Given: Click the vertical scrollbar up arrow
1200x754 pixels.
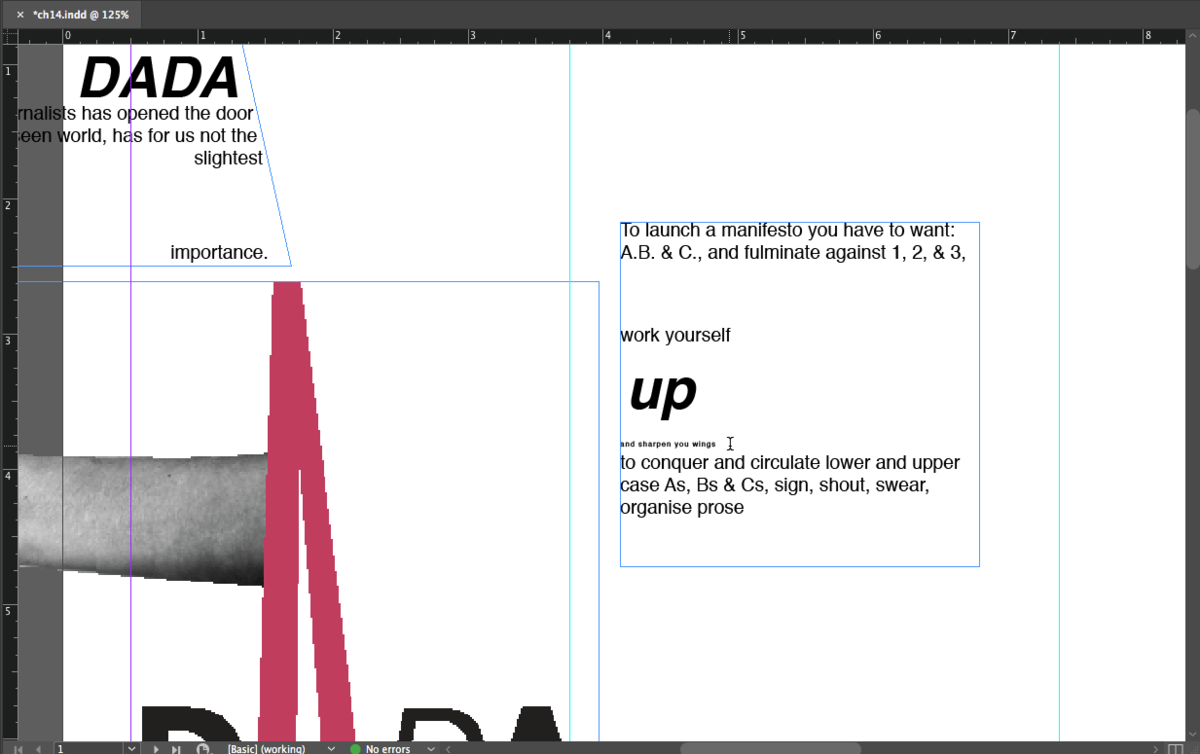Looking at the screenshot, I should coord(1192,36).
